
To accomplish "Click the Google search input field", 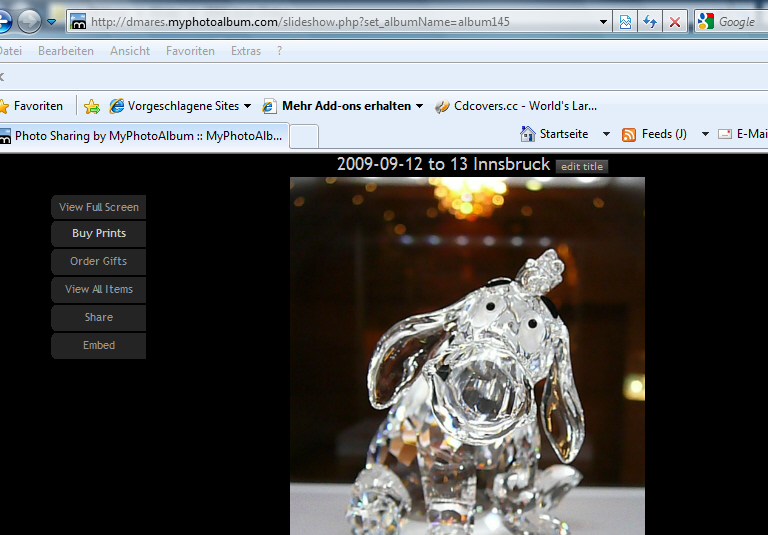I will click(x=738, y=21).
